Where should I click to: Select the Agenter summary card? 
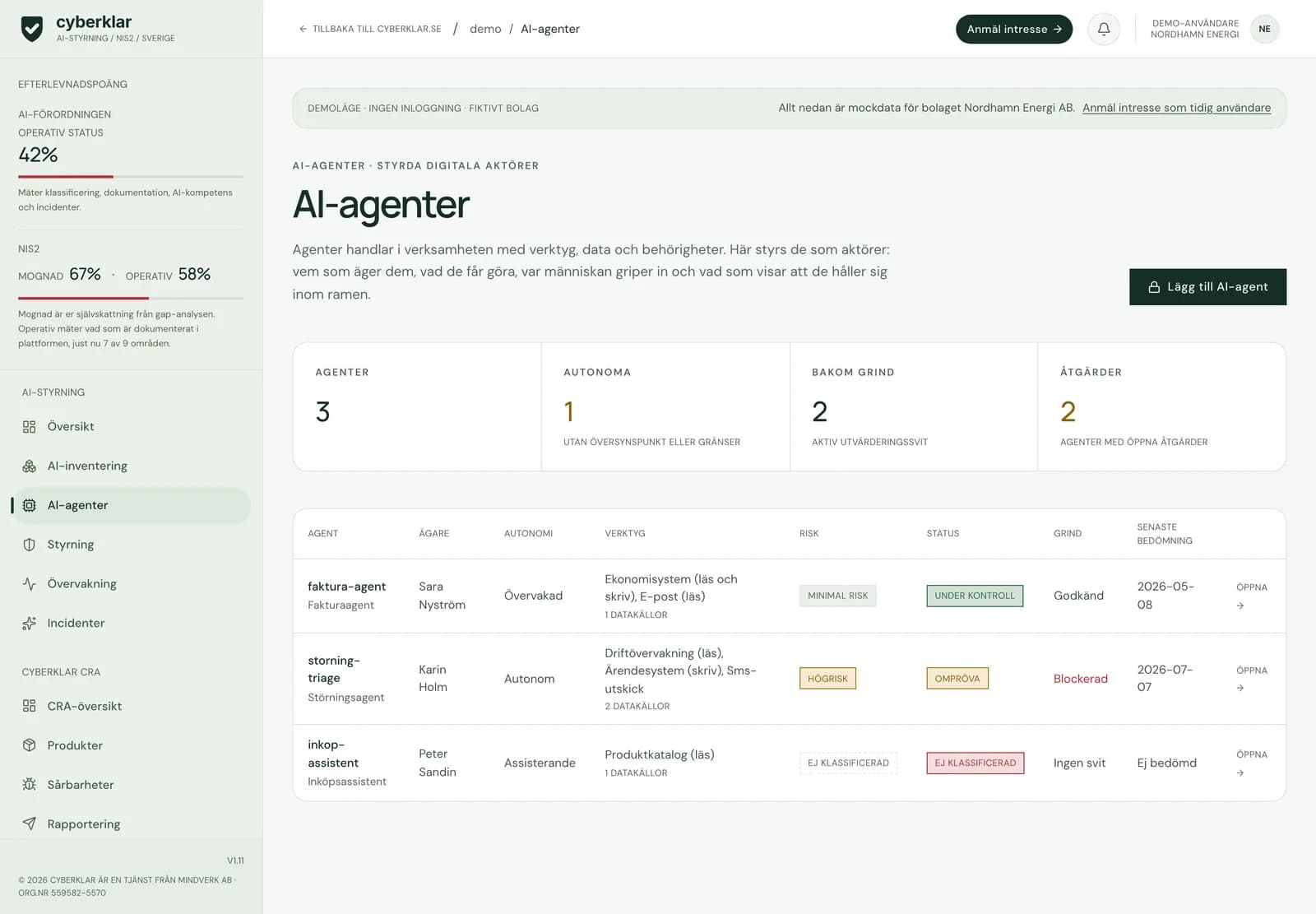click(x=417, y=406)
